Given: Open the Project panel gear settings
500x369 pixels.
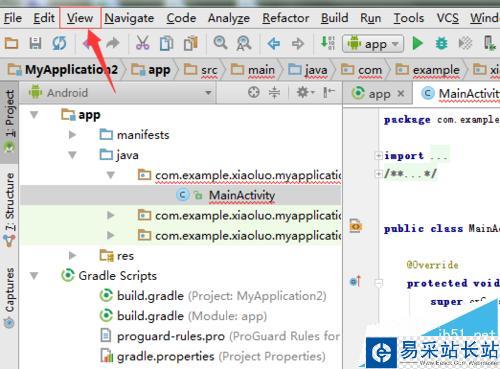Looking at the screenshot, I should point(305,92).
